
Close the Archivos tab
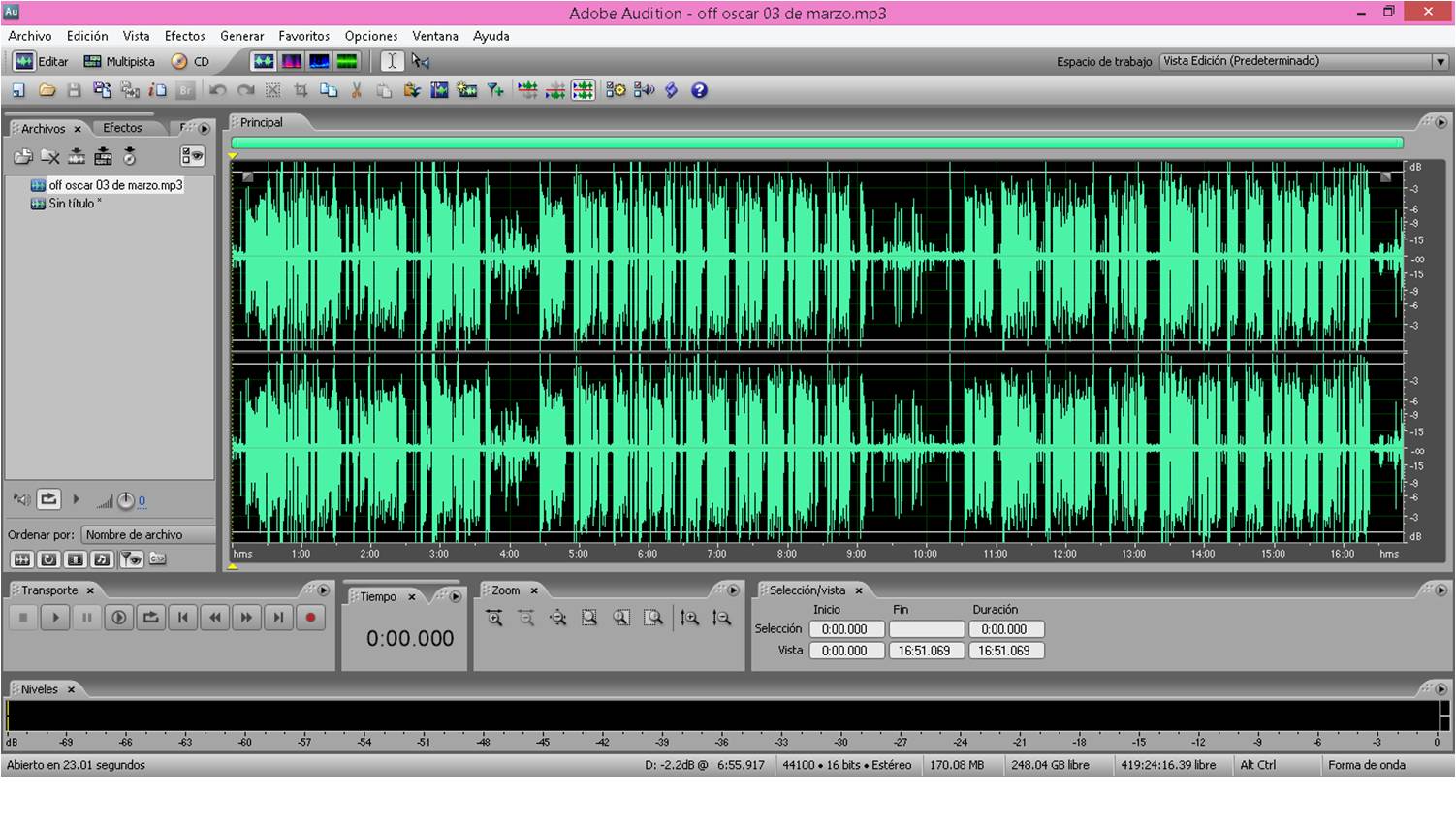point(78,129)
